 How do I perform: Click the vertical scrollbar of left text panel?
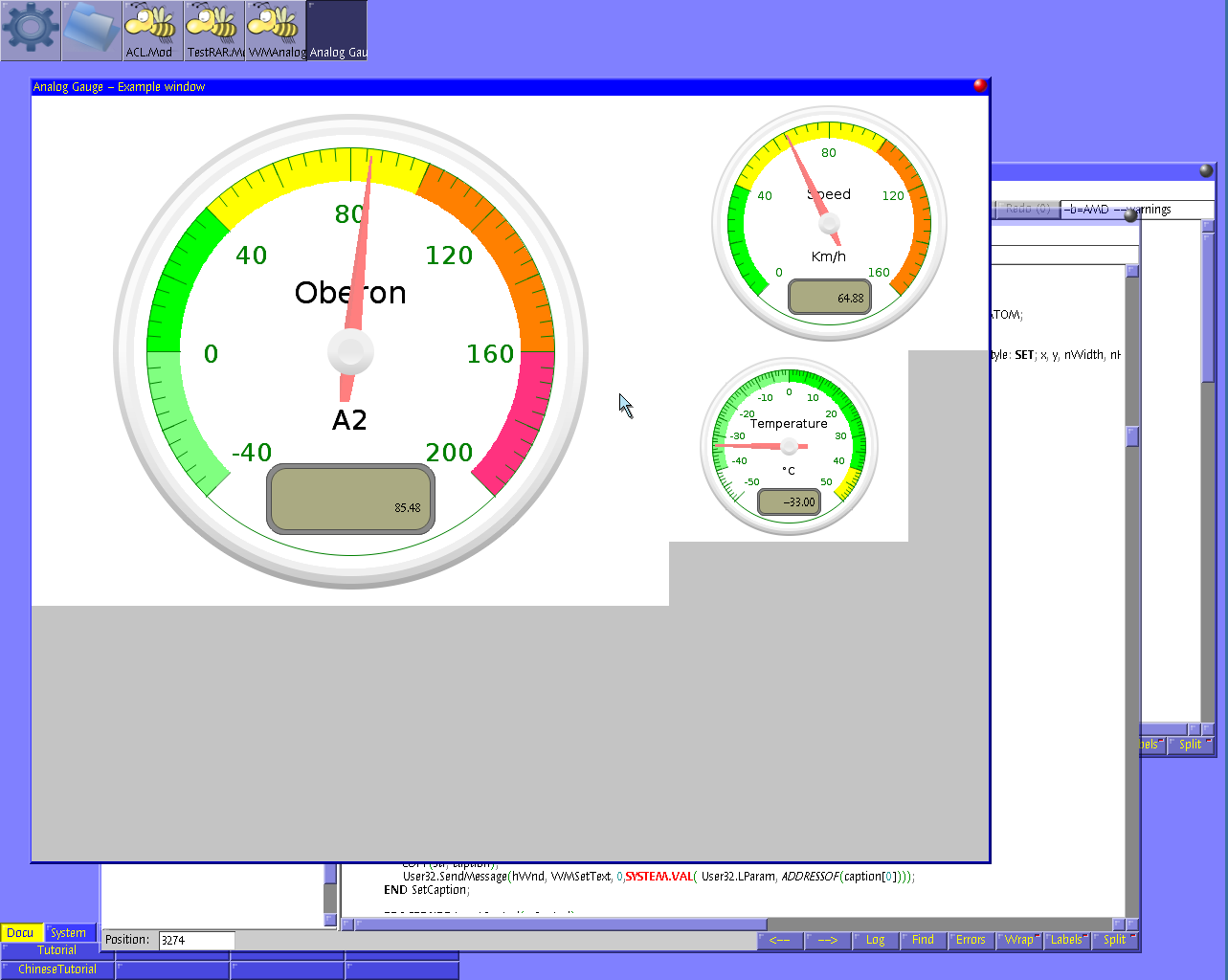pos(330,895)
